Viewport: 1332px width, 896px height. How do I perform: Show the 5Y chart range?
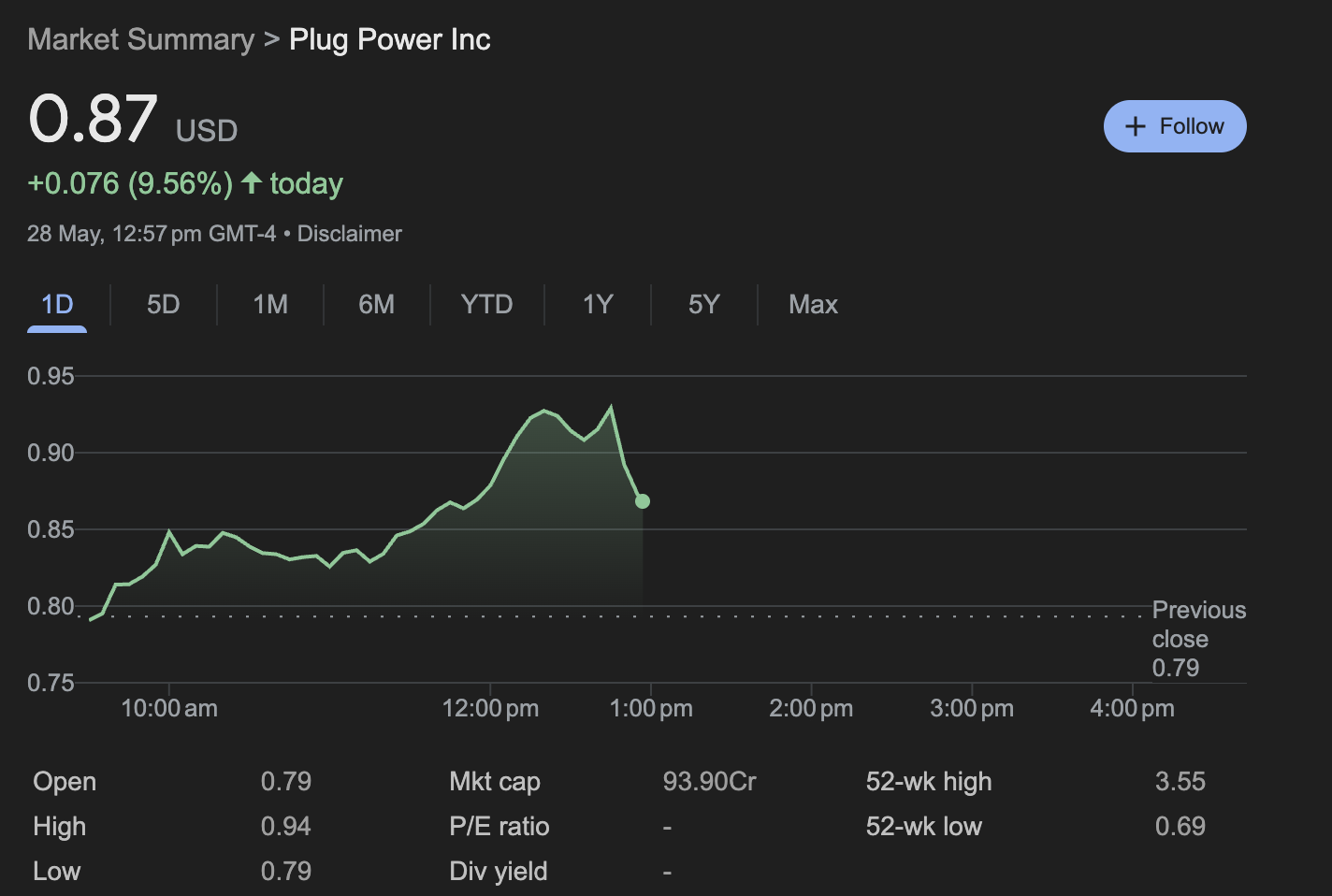click(x=703, y=304)
